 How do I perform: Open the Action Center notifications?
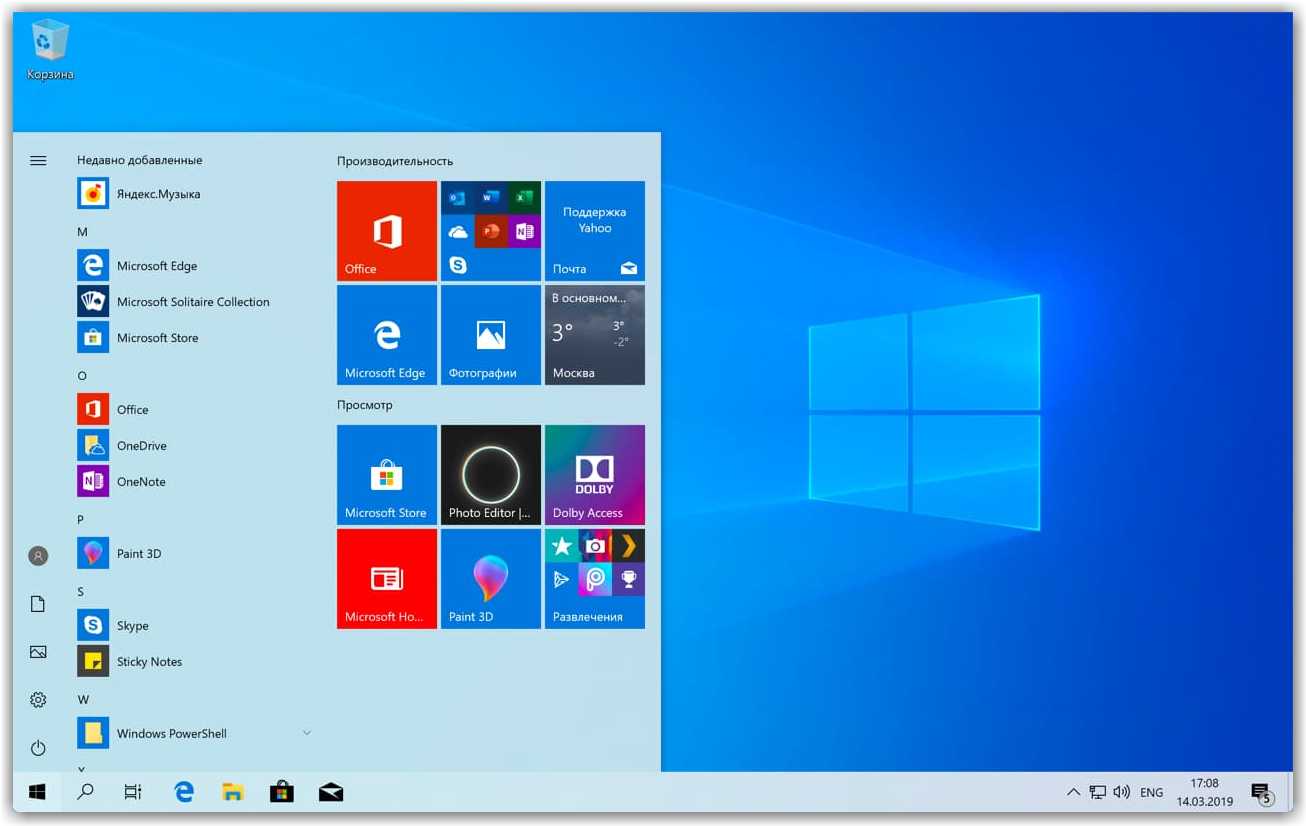point(1262,793)
